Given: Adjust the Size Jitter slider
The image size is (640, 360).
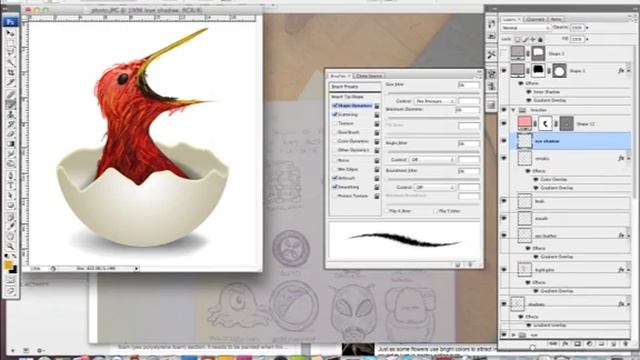Looking at the screenshot, I should click(433, 93).
